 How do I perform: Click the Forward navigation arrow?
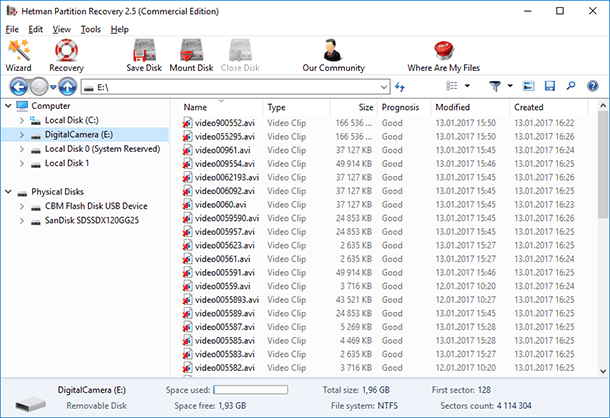pos(39,86)
